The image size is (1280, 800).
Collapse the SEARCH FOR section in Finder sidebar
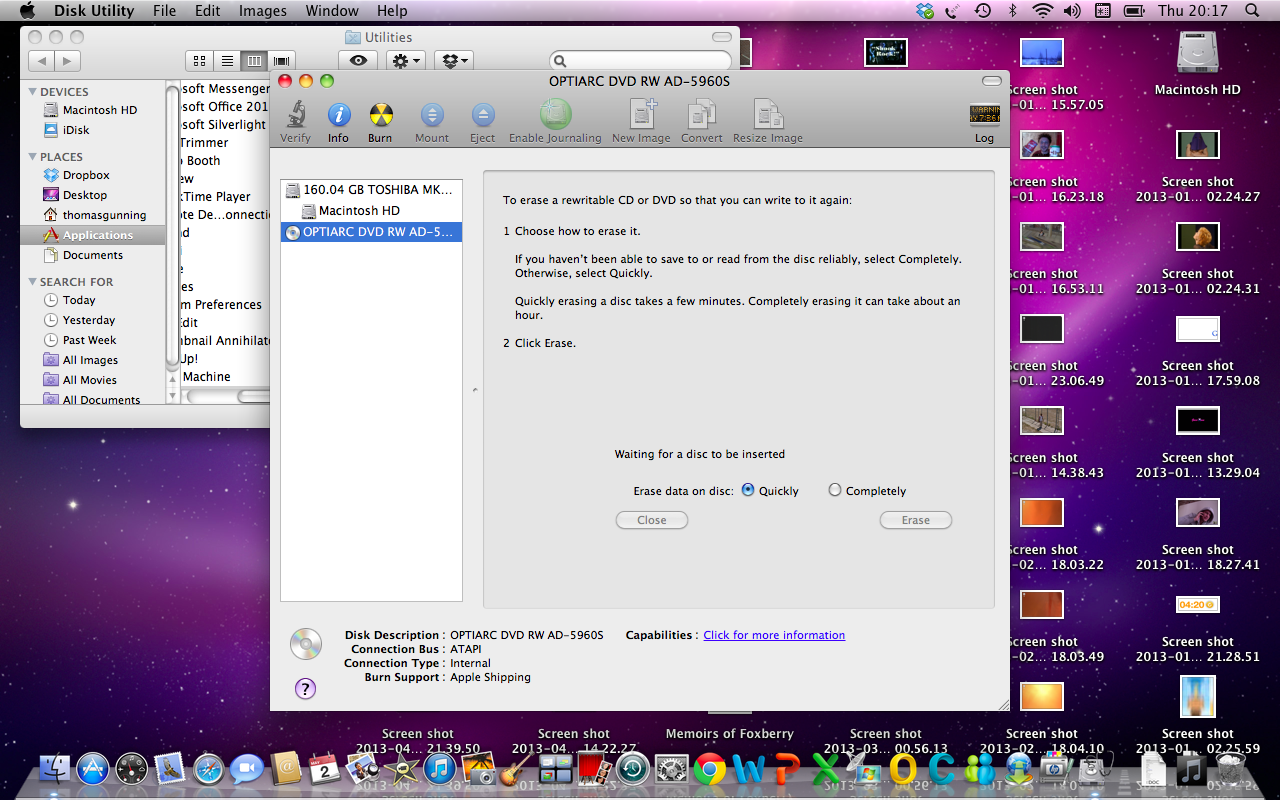pos(32,282)
